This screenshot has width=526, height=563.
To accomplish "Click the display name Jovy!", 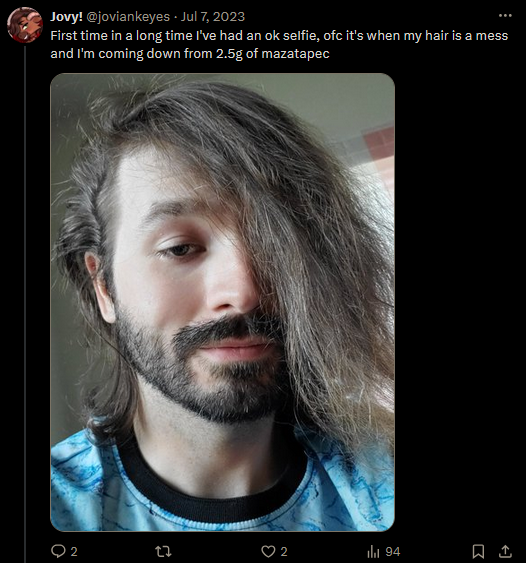I will (x=66, y=17).
